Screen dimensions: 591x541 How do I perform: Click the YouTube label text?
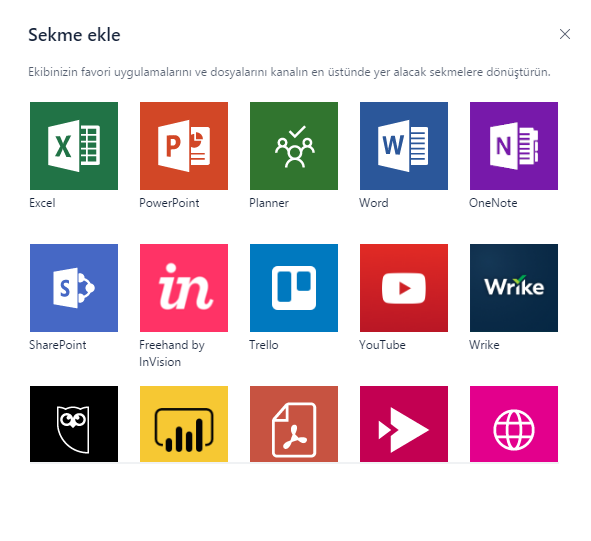click(382, 345)
